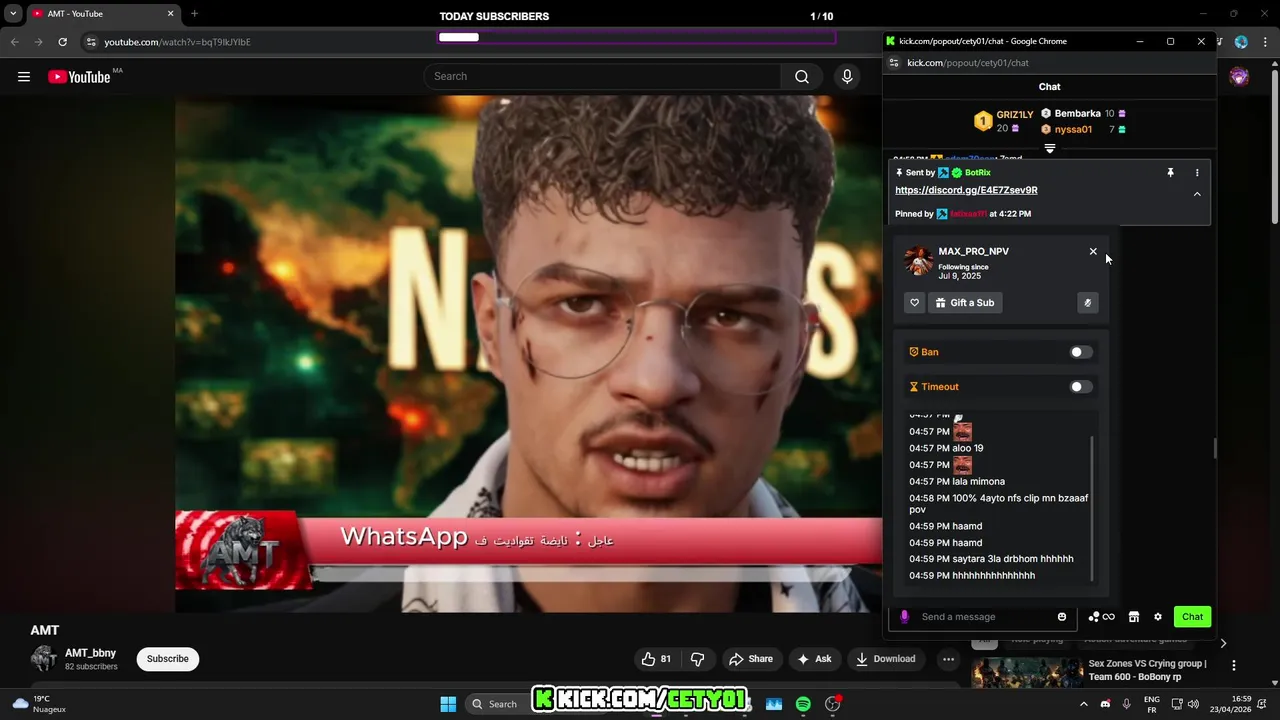Click the YouTube search input field
The image size is (1280, 720).
pos(604,77)
